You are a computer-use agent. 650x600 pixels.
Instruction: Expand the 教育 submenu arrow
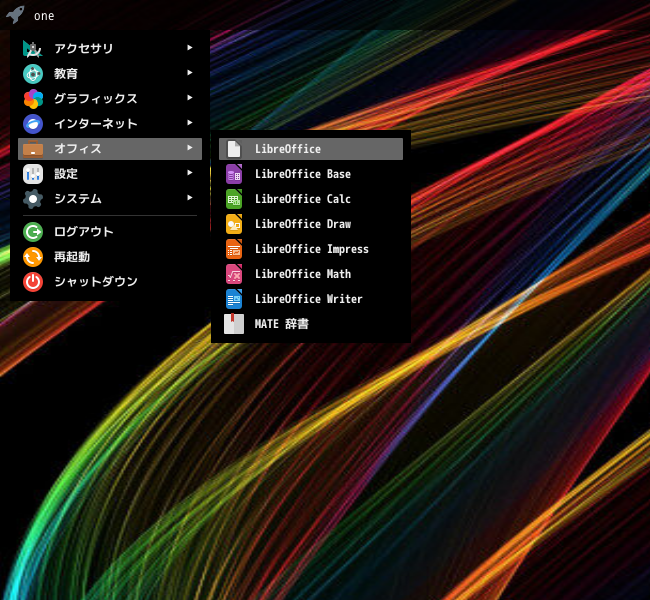tap(189, 73)
